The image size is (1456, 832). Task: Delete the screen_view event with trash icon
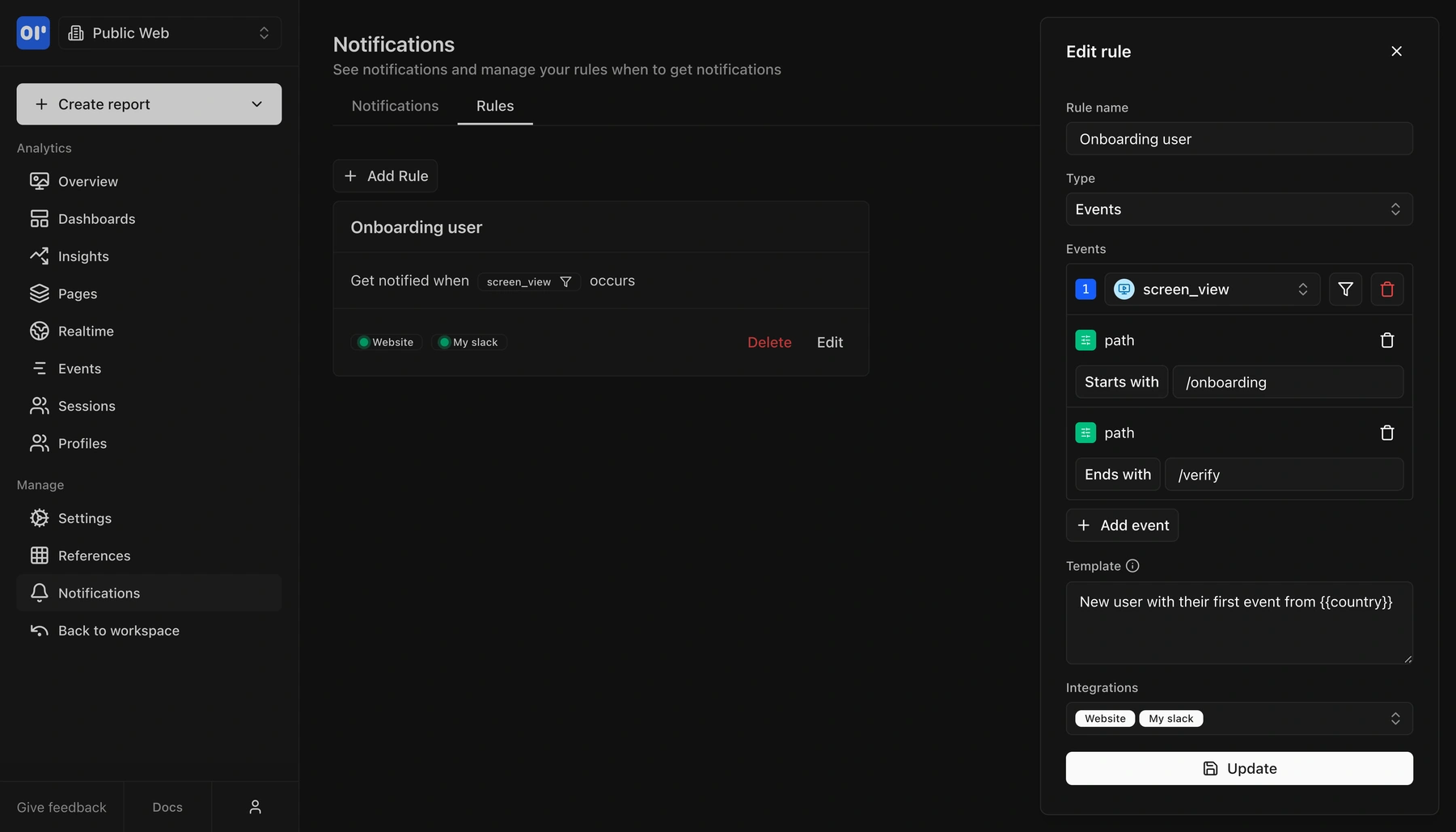point(1387,289)
